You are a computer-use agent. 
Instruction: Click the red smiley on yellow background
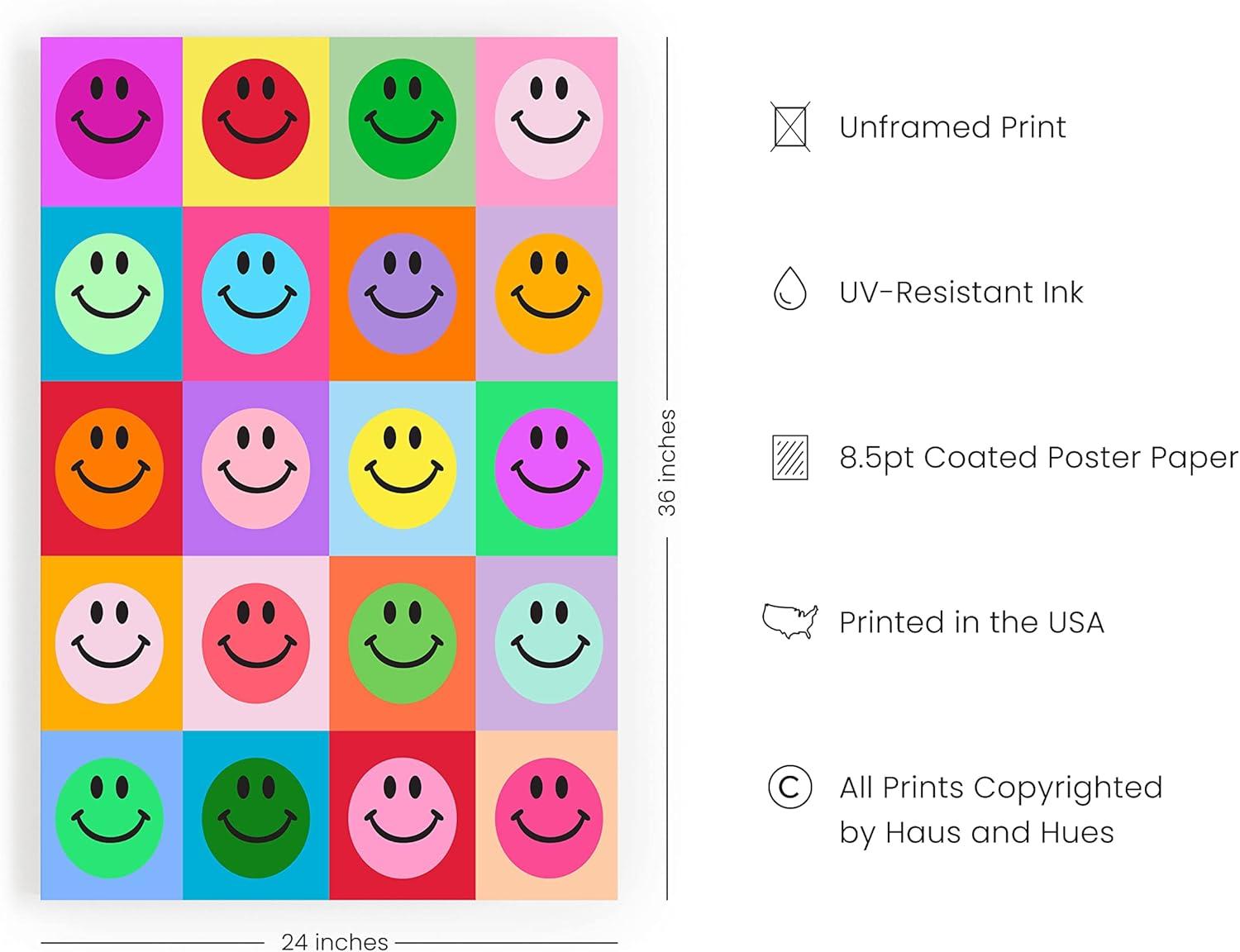tap(255, 119)
